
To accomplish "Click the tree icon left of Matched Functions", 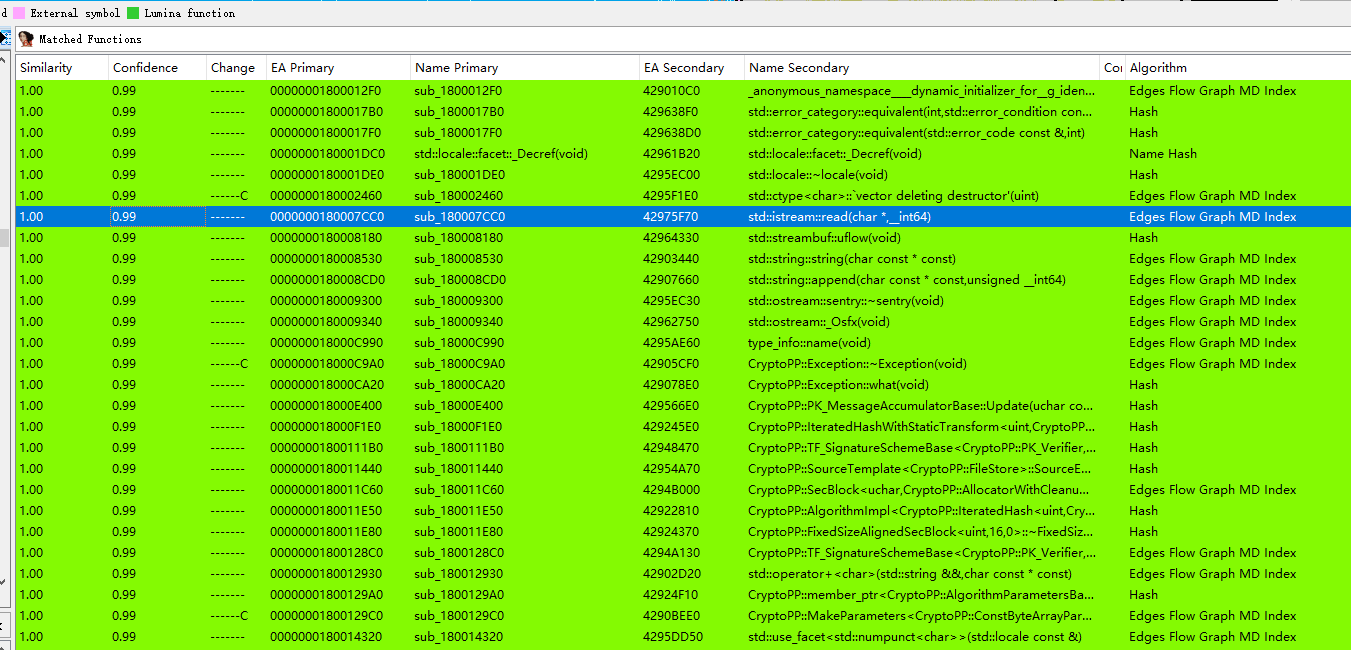I will [5, 39].
